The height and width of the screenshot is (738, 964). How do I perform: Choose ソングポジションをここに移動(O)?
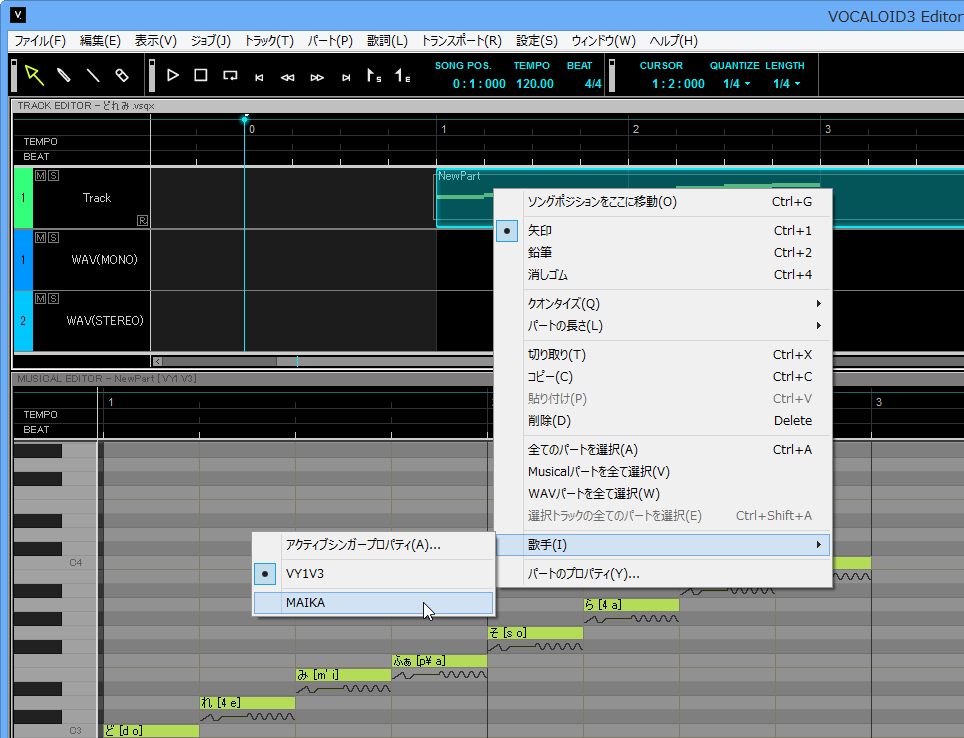(663, 202)
